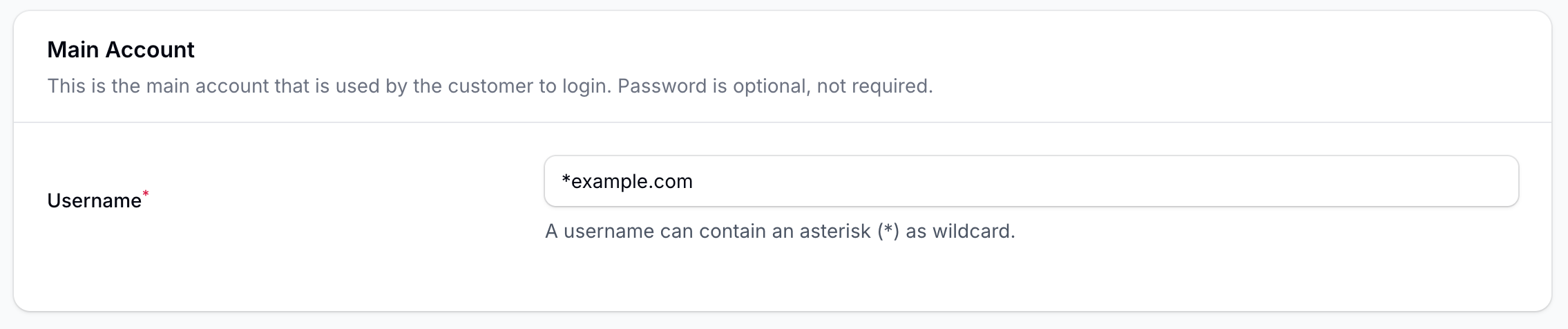Click the asterisk wildcard hint text
The width and height of the screenshot is (1568, 329).
tap(779, 231)
